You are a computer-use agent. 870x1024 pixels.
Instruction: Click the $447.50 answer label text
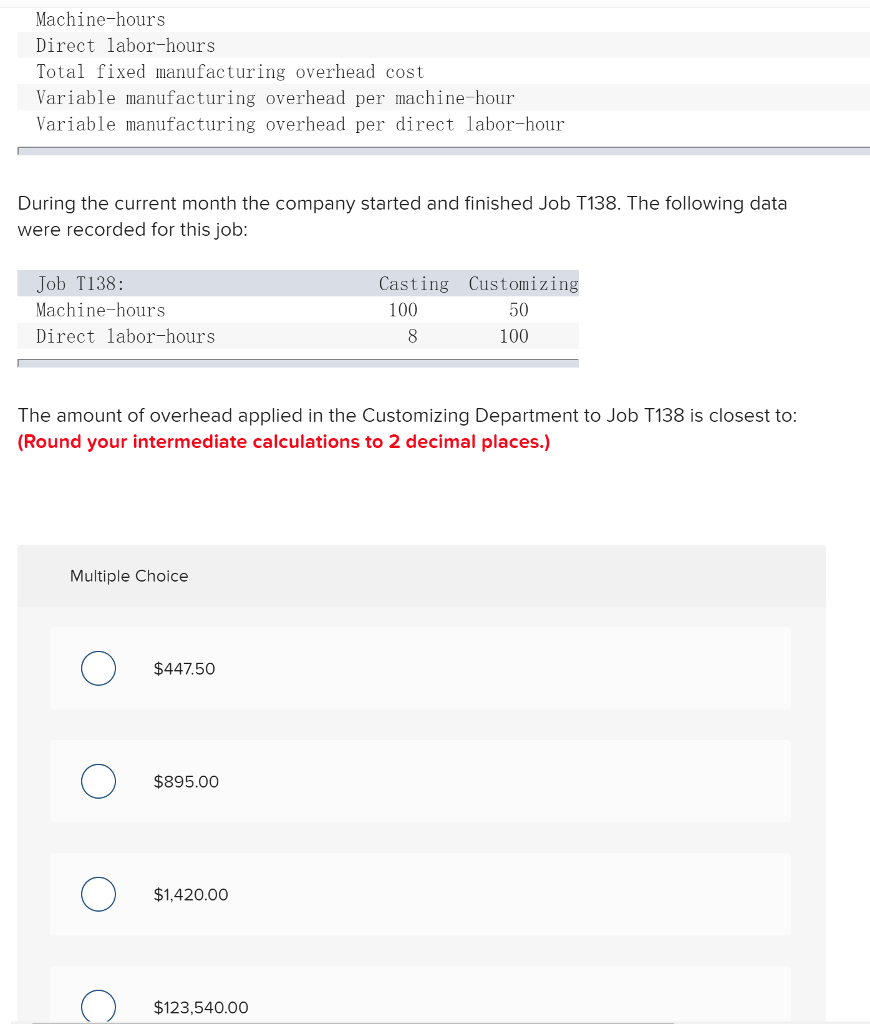click(x=184, y=668)
